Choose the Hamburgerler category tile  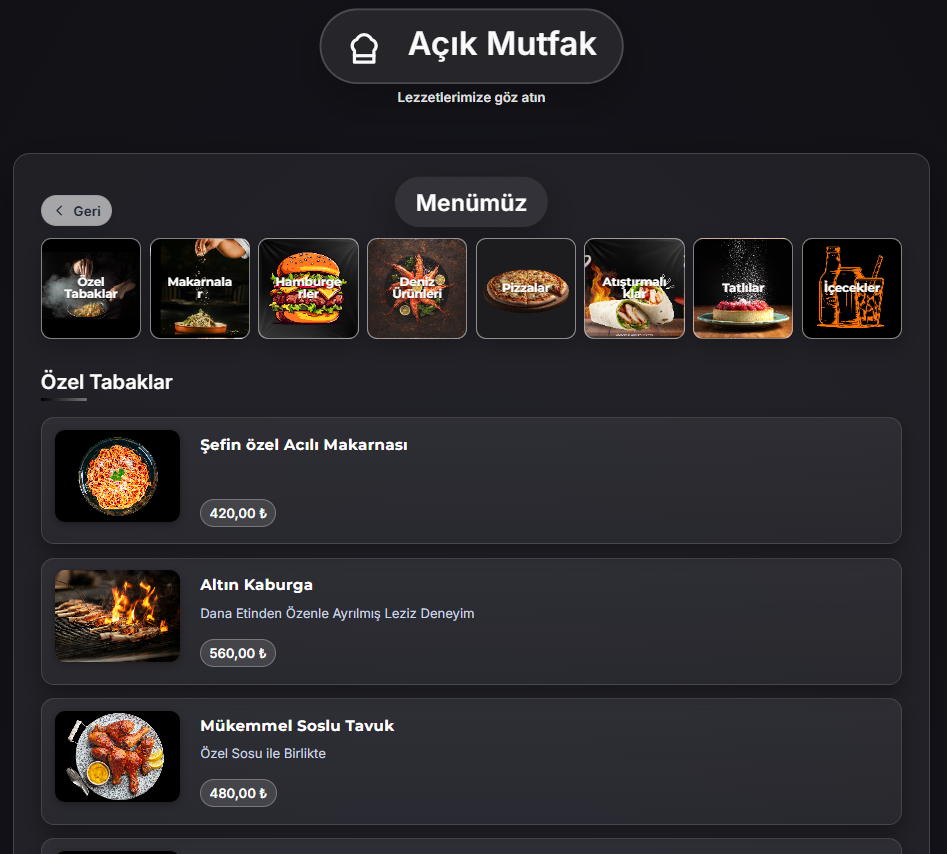click(308, 288)
